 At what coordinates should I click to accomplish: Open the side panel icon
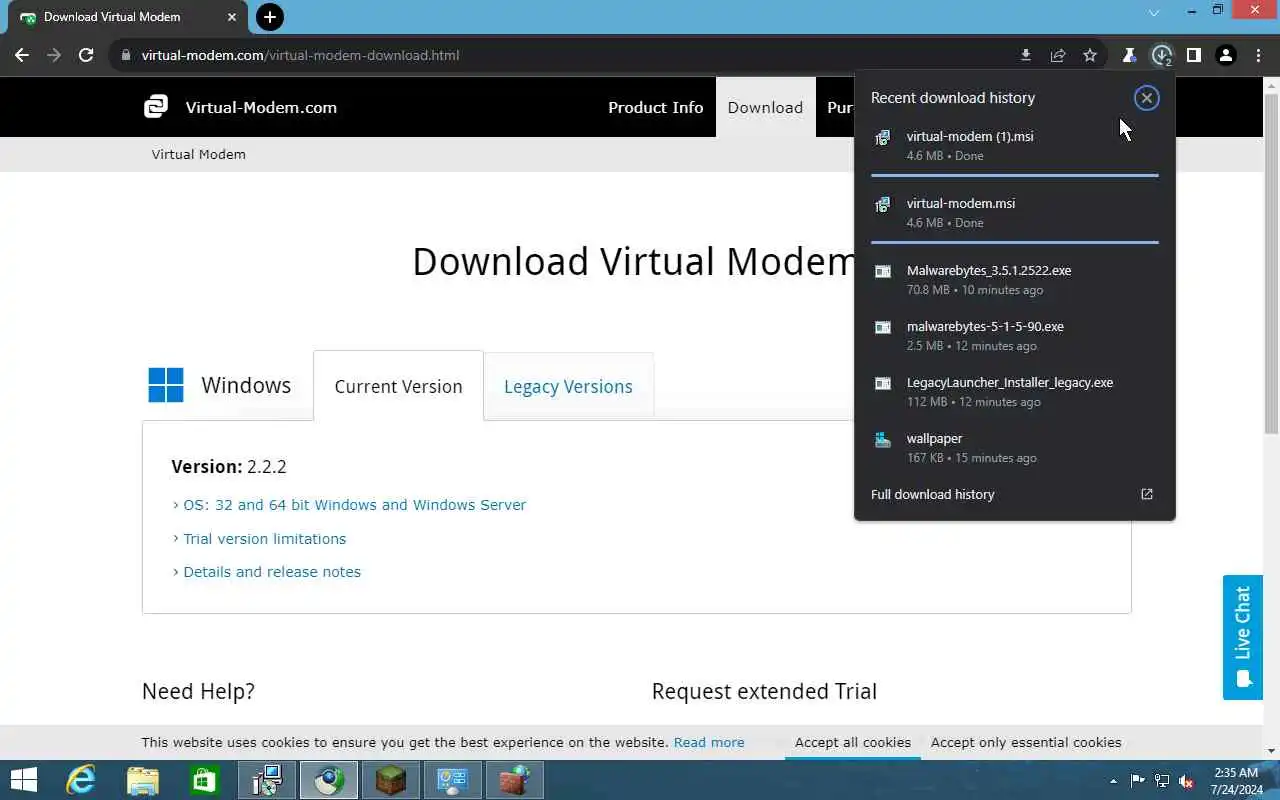(x=1193, y=55)
